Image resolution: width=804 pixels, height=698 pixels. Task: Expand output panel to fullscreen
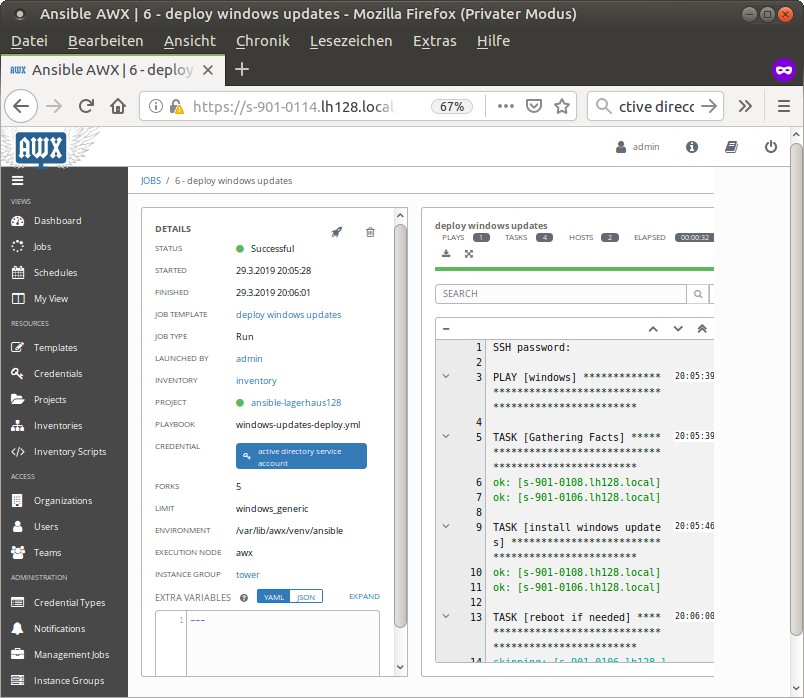tap(469, 254)
